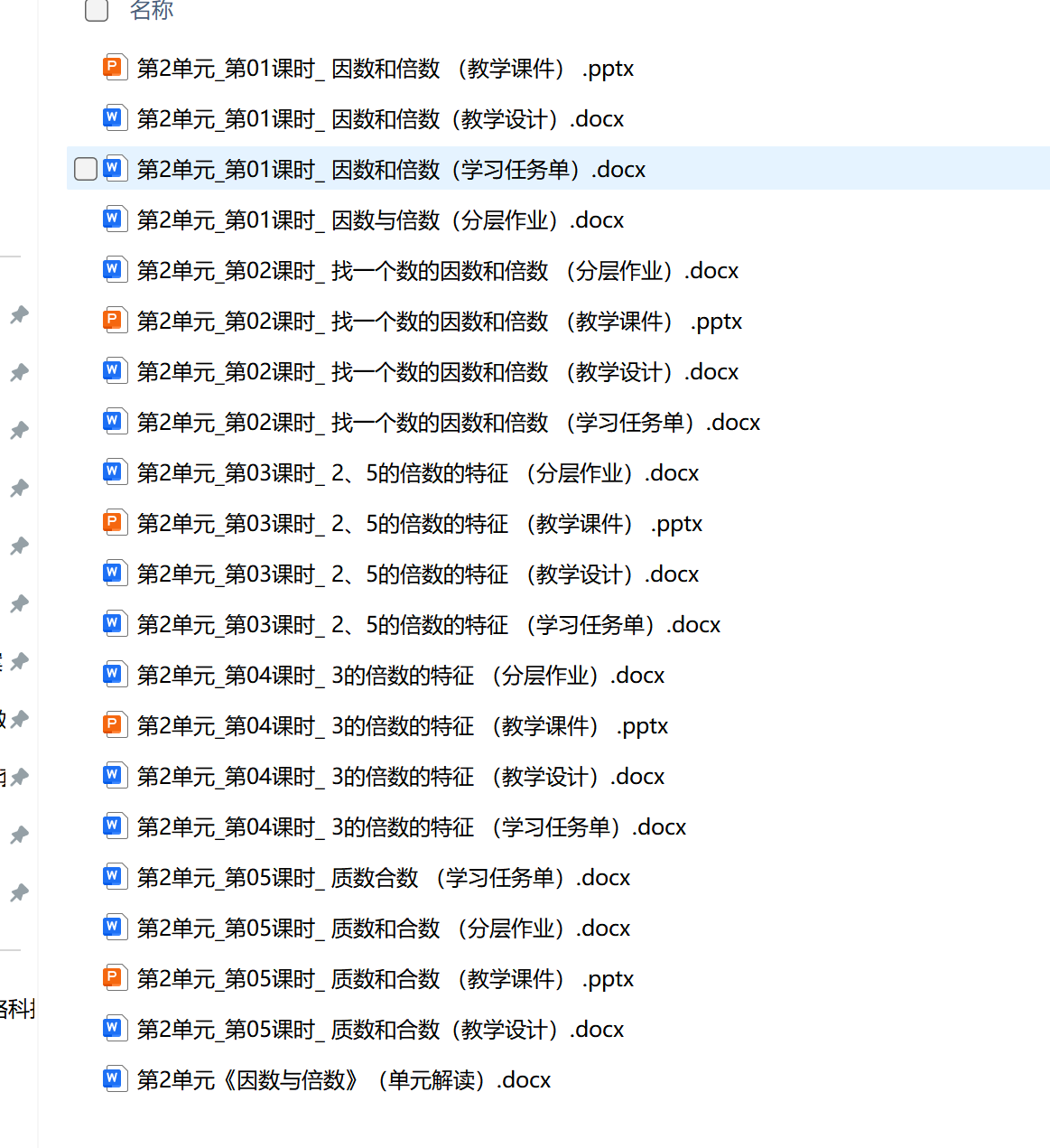Click the PPT icon of 第02课时 教学课件 file
1050x1148 pixels.
pyautogui.click(x=113, y=320)
